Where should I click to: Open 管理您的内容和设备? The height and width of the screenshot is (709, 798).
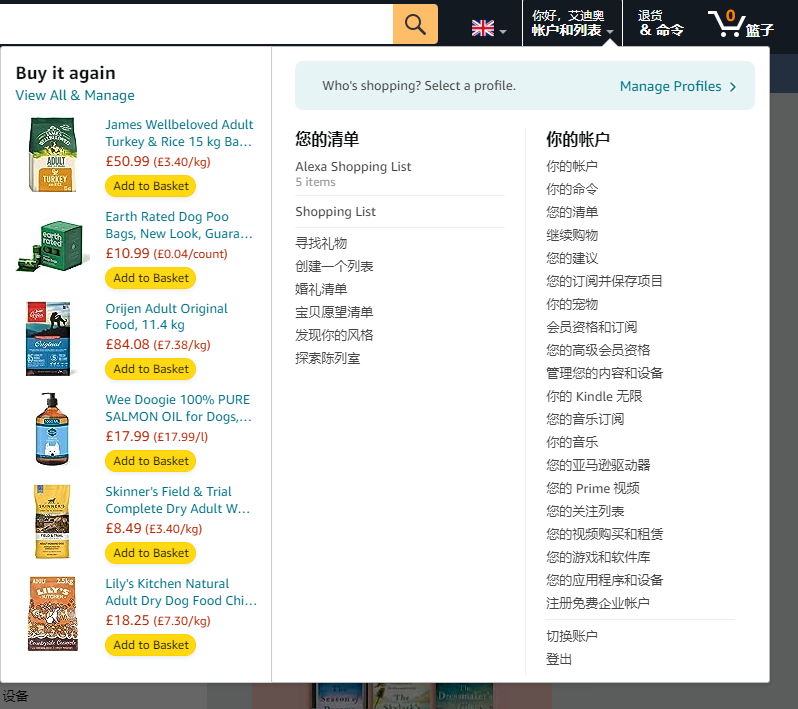605,373
